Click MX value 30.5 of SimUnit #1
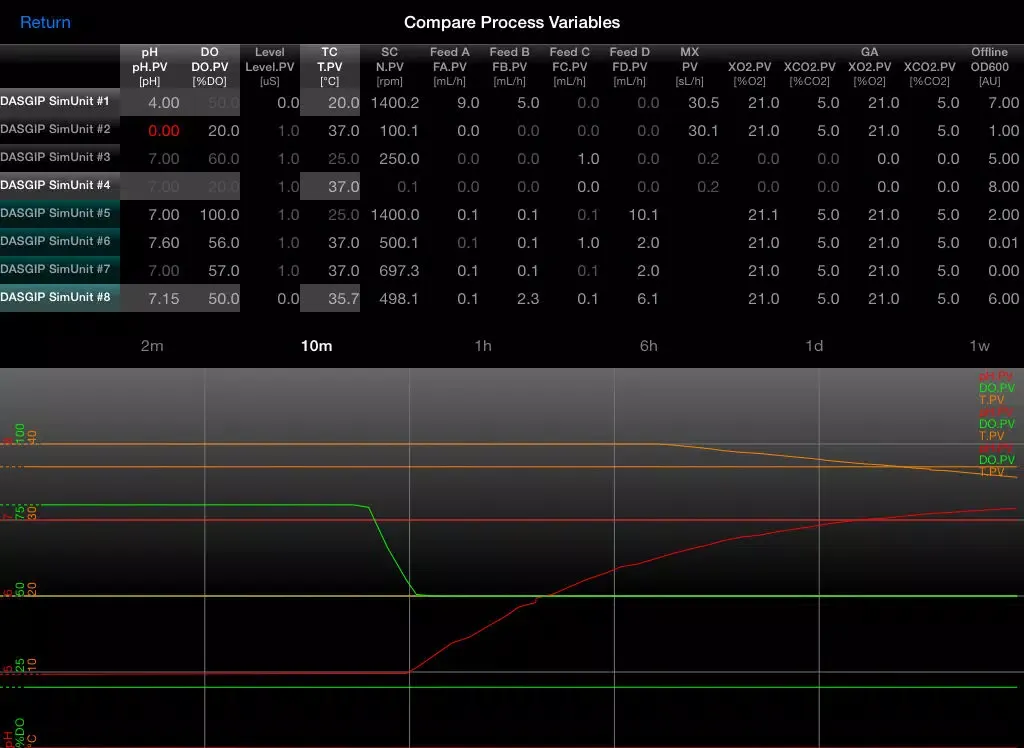Screen dimensions: 1024x748 click(x=703, y=103)
